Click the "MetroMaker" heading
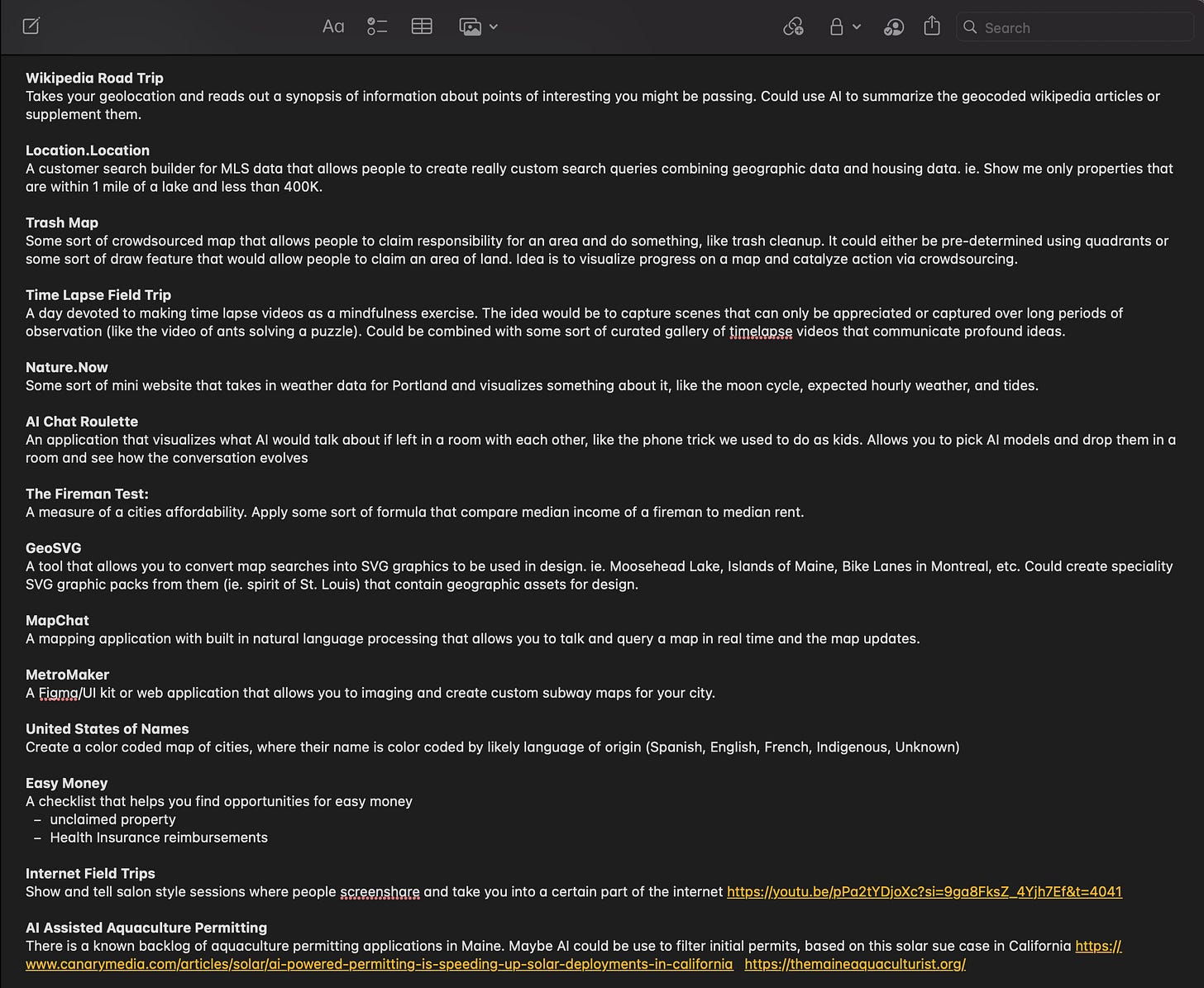This screenshot has height=988, width=1204. [67, 675]
